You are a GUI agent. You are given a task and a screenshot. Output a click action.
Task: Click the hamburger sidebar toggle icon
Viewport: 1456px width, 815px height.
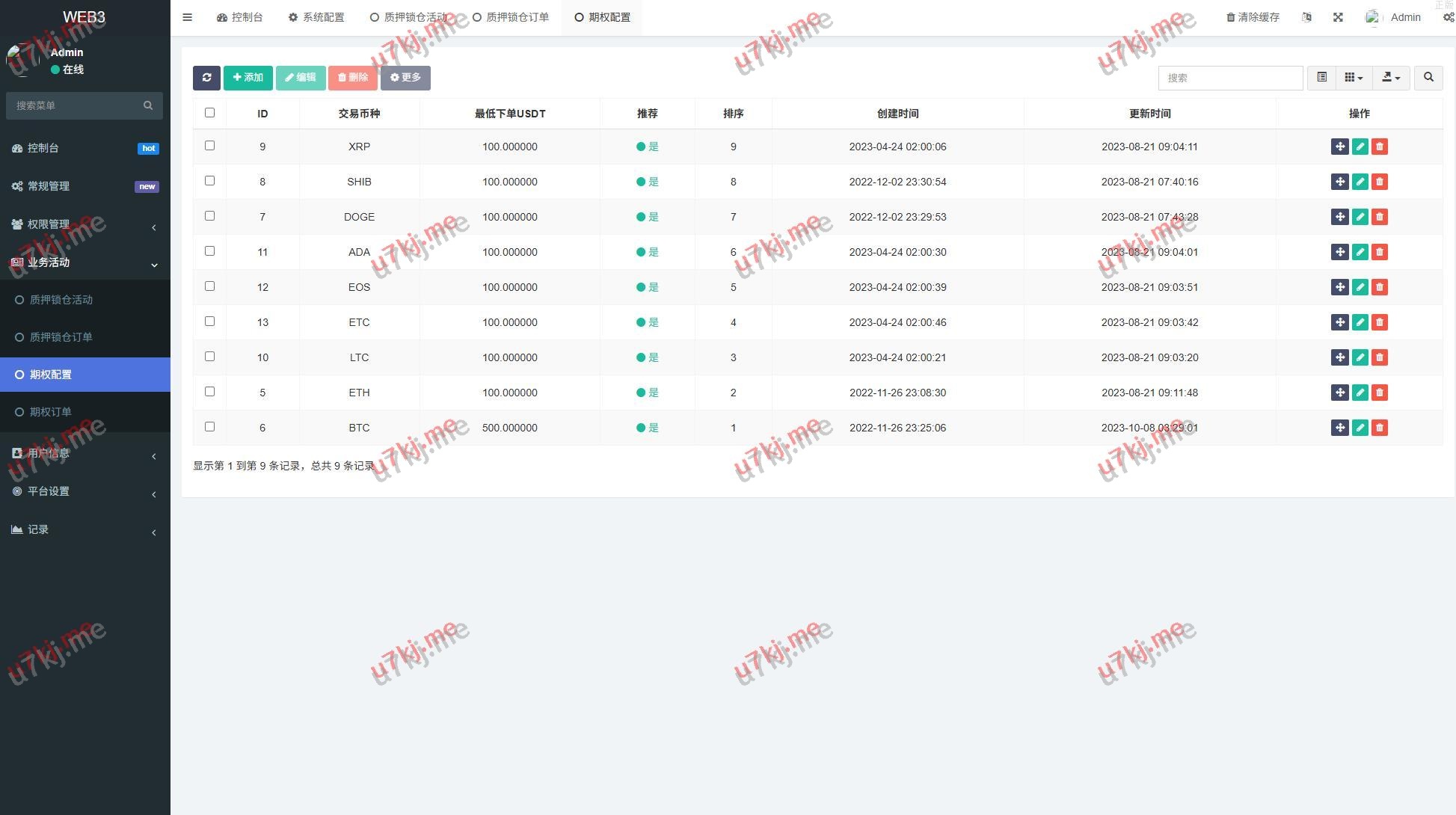(188, 17)
